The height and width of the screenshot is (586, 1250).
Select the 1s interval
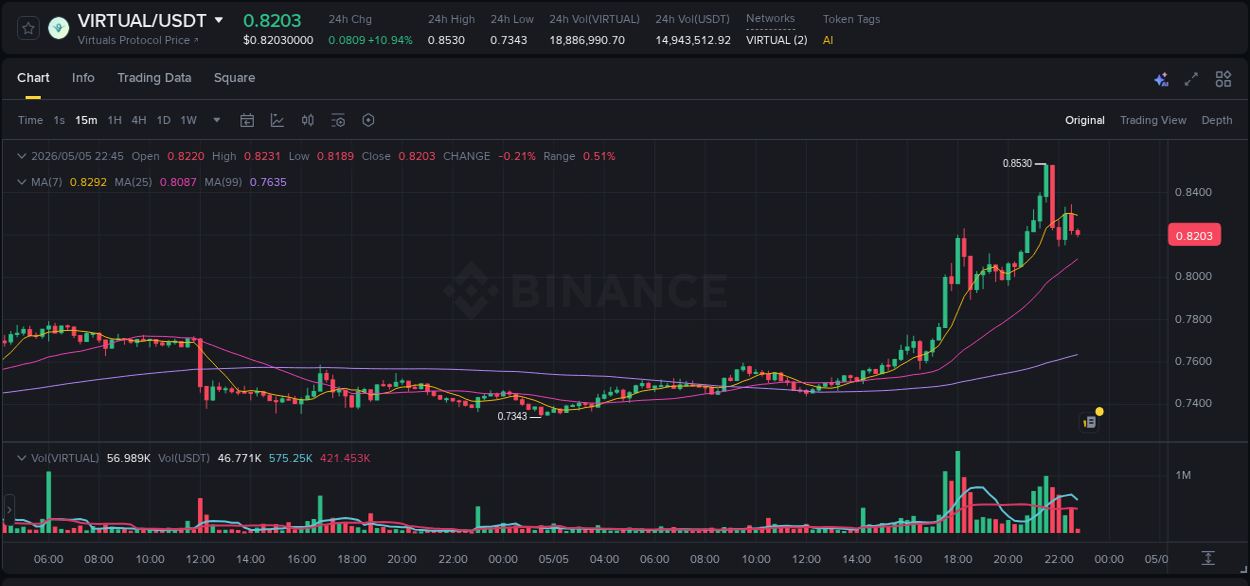[59, 120]
